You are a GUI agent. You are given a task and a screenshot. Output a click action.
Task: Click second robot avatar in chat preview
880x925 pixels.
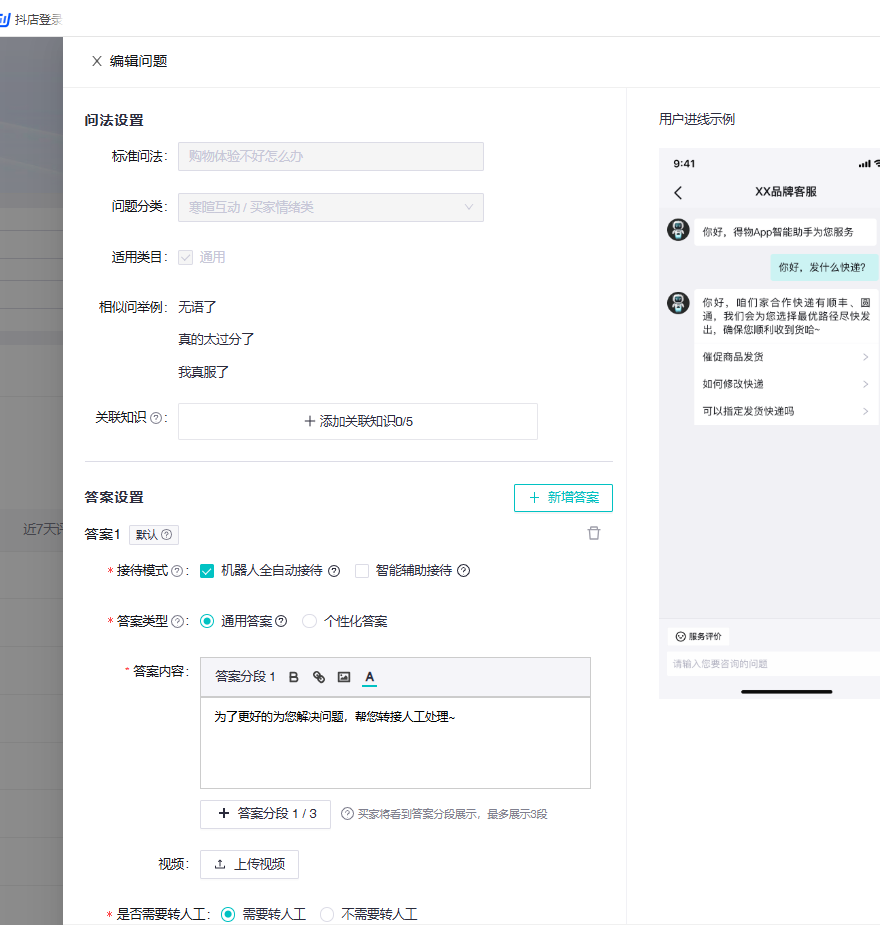(678, 303)
